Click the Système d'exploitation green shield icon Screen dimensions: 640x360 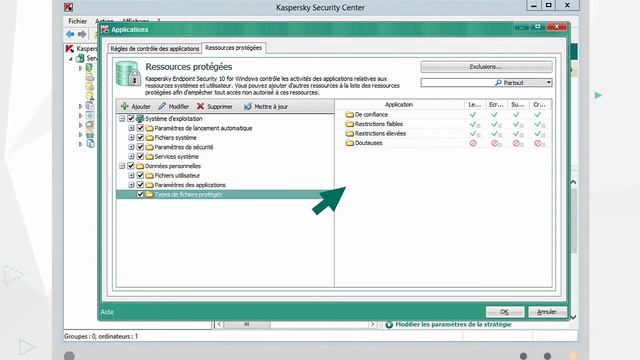(x=140, y=119)
